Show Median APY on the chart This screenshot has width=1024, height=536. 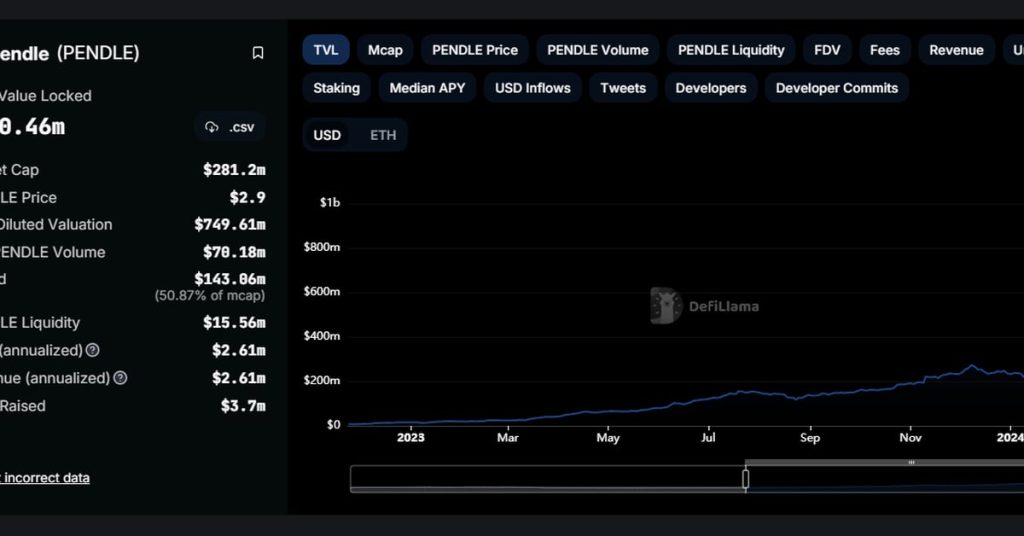(x=427, y=88)
